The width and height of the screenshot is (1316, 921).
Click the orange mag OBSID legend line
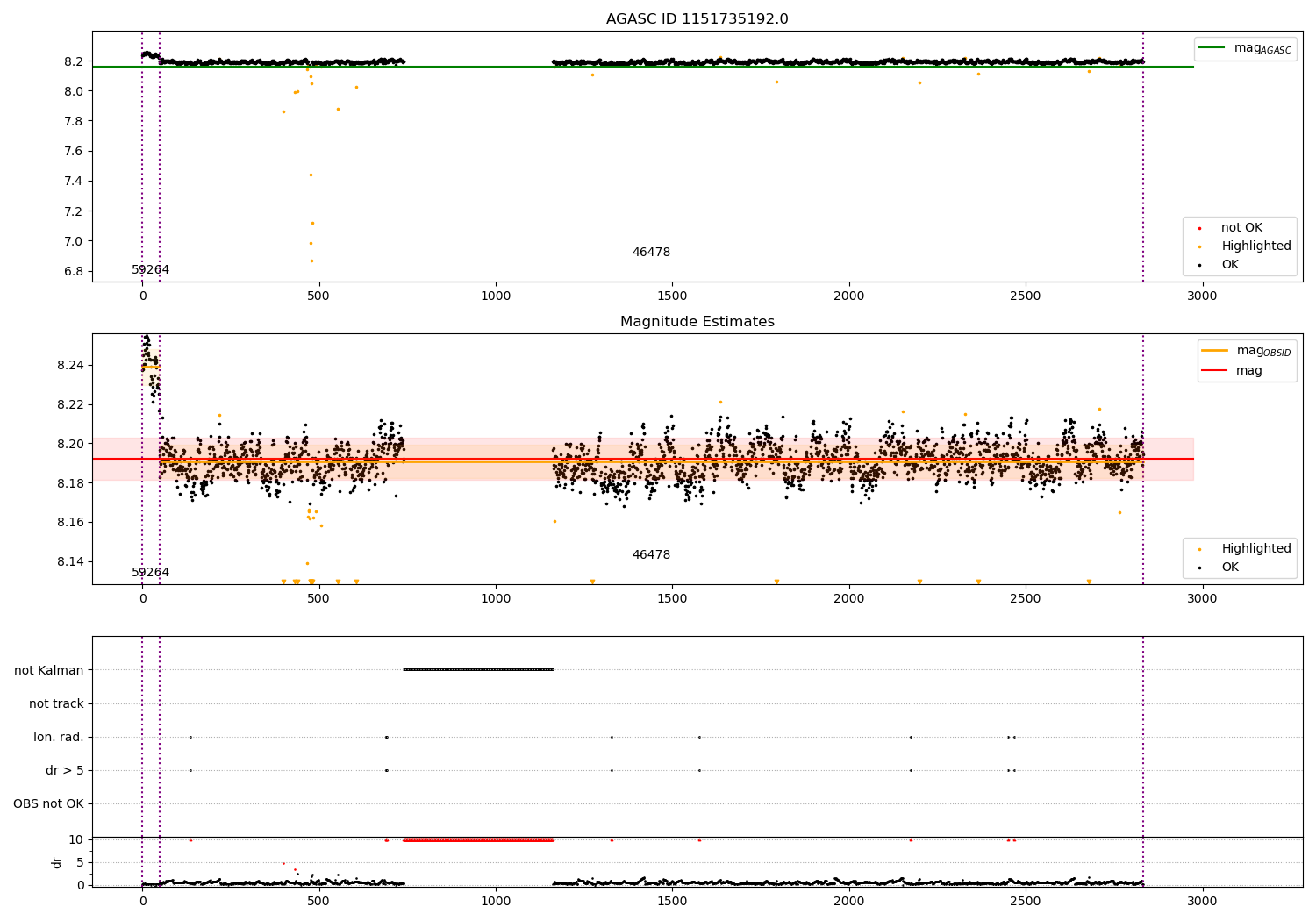tap(1215, 351)
